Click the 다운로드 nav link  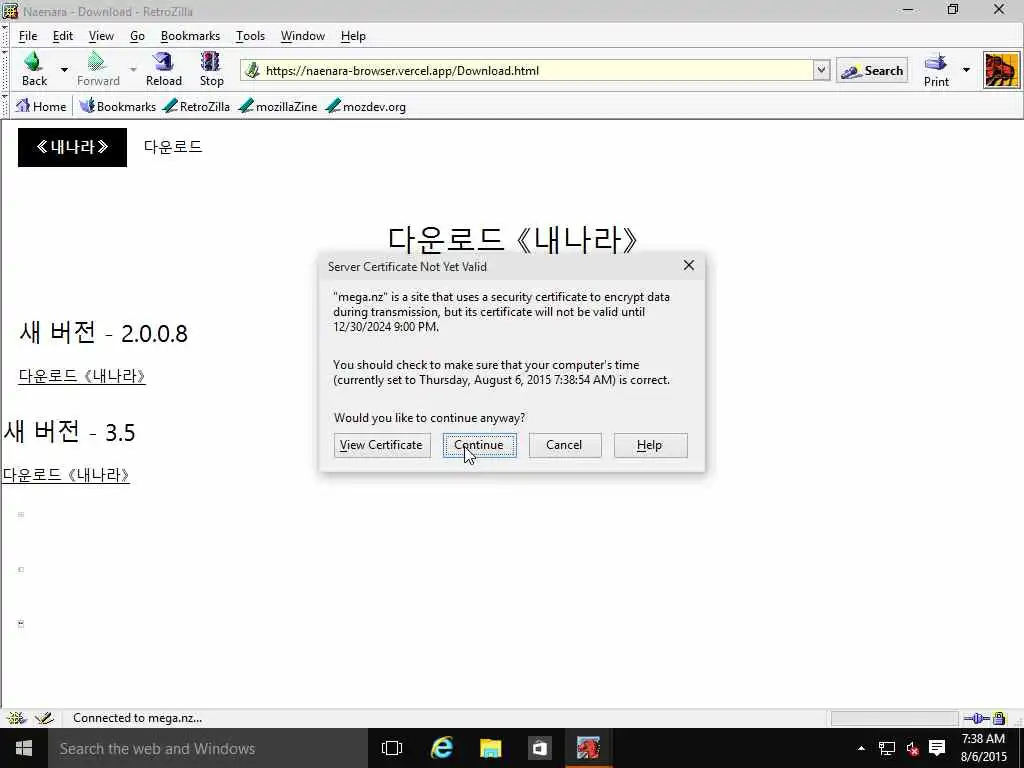point(173,147)
